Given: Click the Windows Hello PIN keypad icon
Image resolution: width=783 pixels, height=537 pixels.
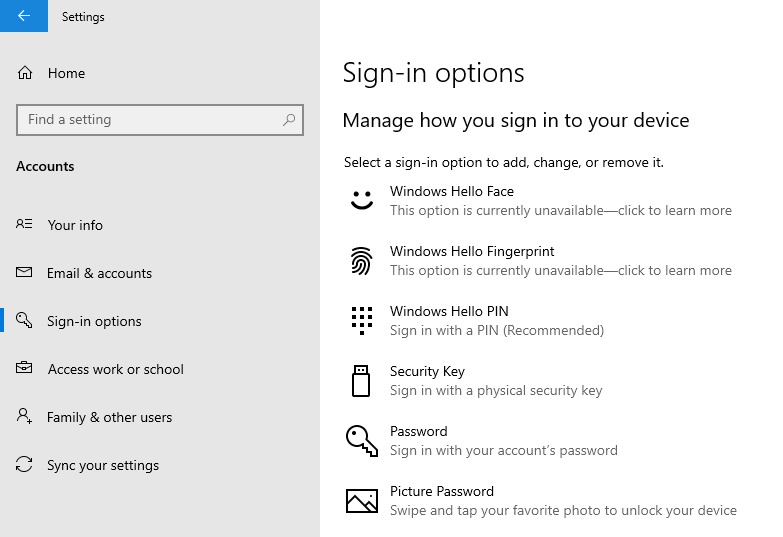Looking at the screenshot, I should (362, 321).
